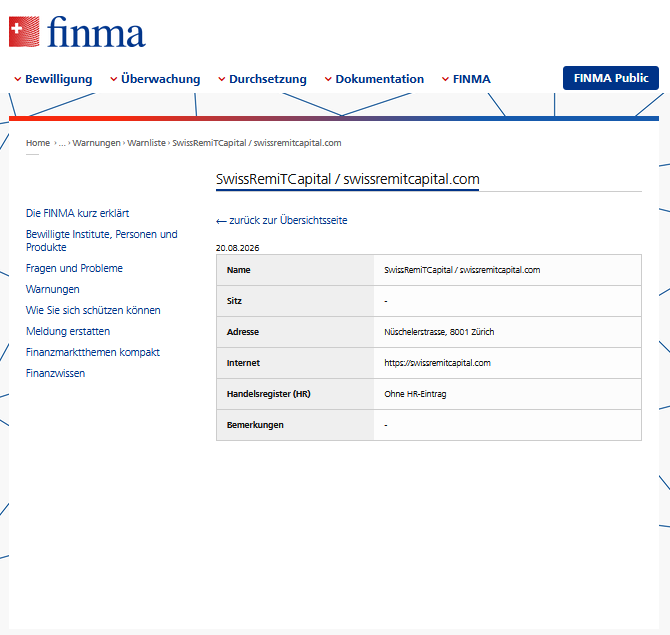Open Die FINMA kurz erklärt sidebar link
670x635 pixels.
click(x=77, y=213)
